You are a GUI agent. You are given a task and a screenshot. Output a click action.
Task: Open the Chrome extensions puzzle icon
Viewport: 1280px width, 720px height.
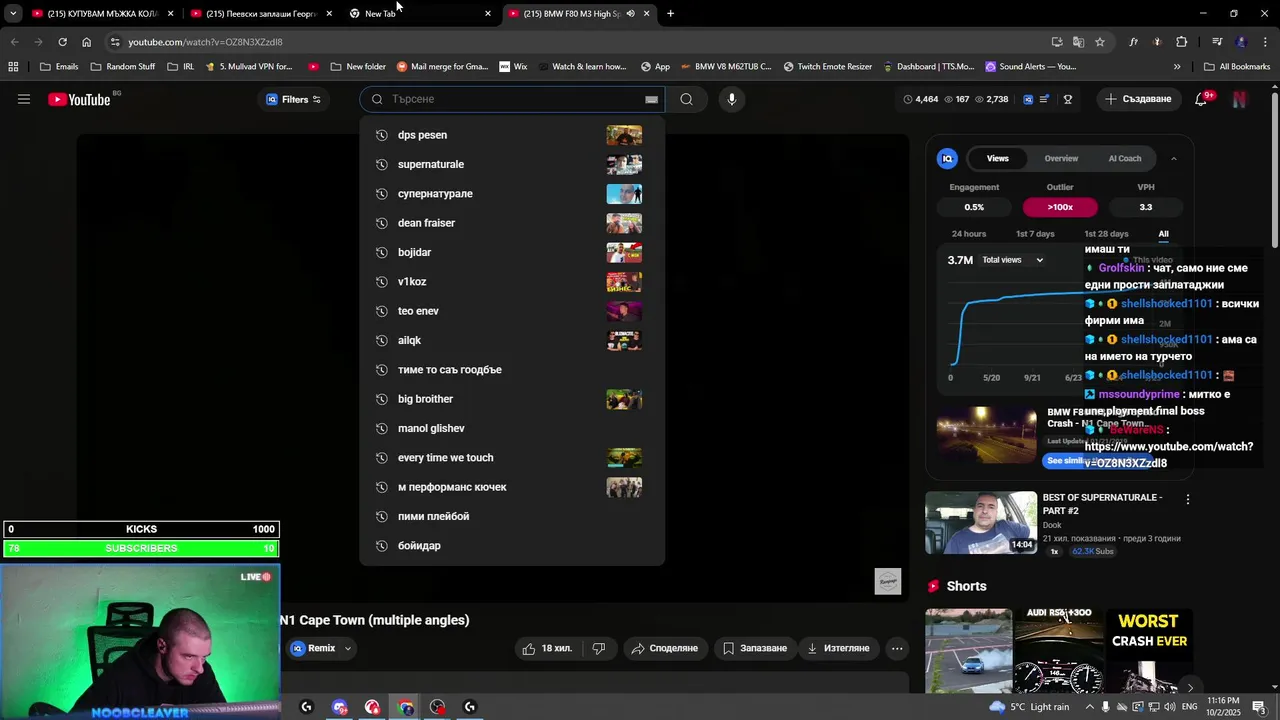1182,42
